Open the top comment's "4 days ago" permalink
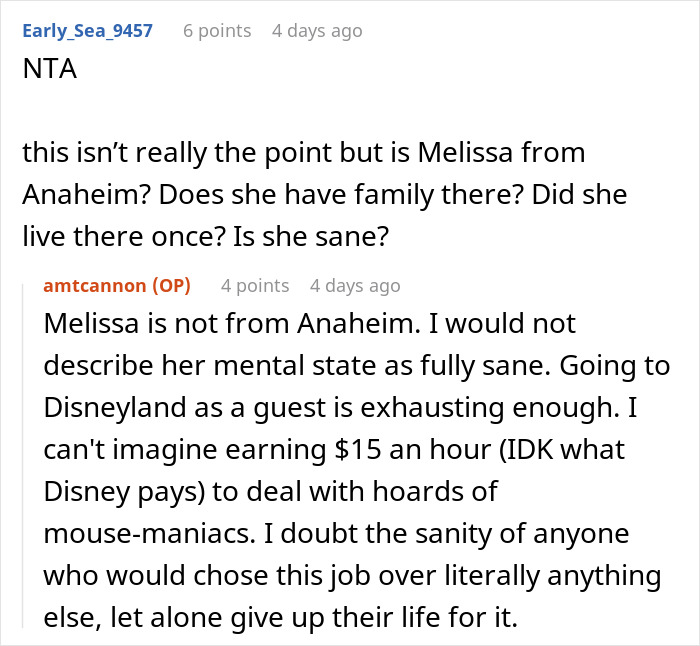The image size is (700, 646). (317, 31)
